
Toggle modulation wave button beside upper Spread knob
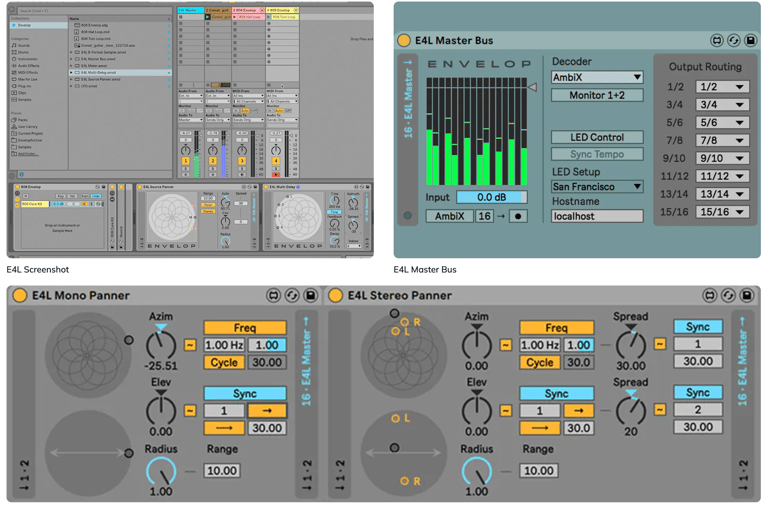pos(660,344)
